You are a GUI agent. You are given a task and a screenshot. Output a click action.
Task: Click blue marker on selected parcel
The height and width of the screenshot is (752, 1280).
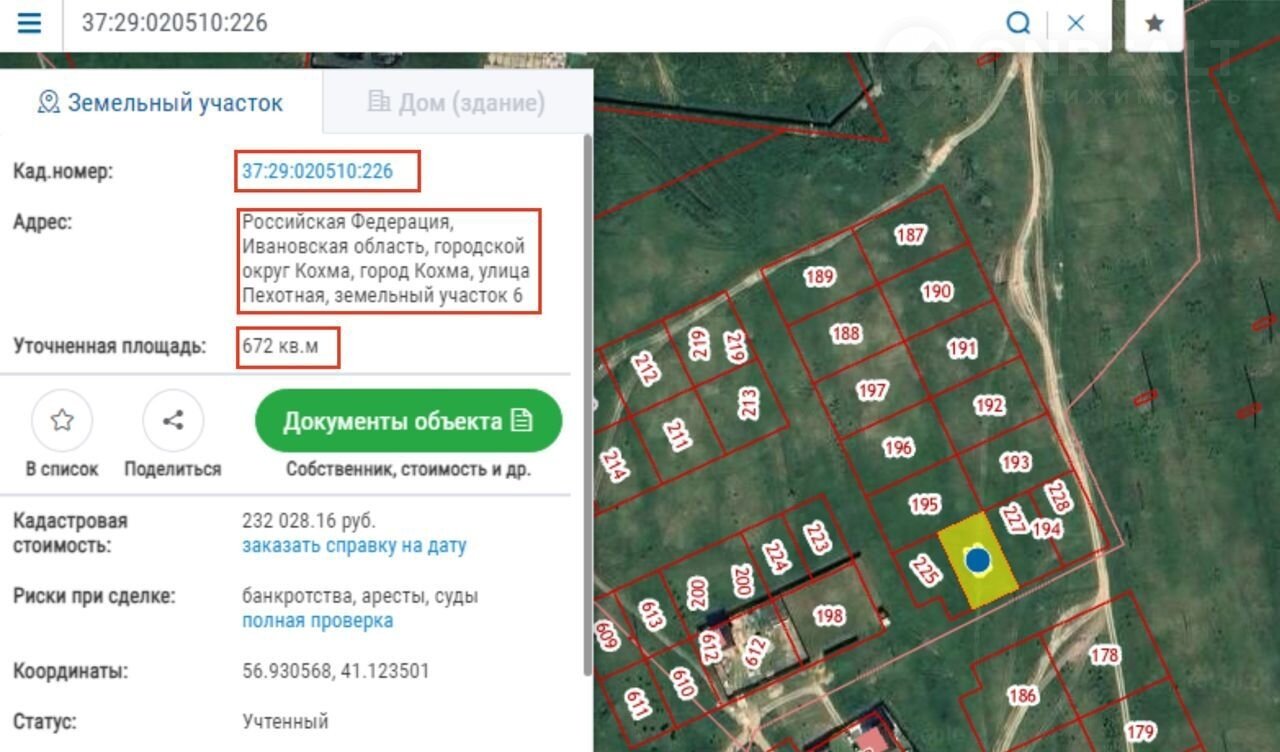(977, 560)
